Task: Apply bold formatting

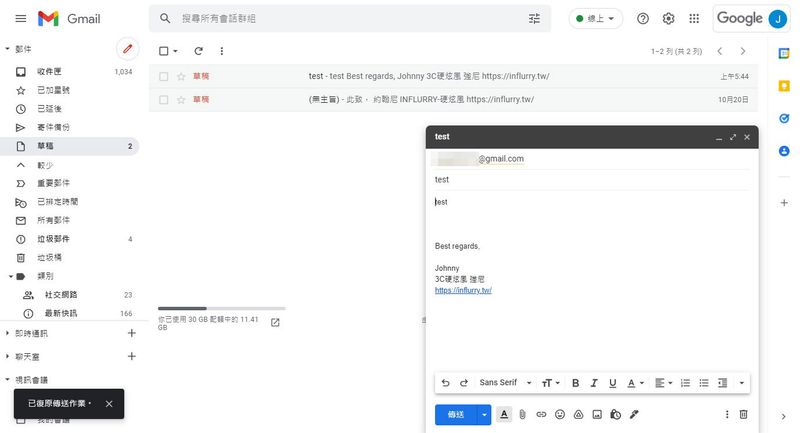Action: click(576, 383)
